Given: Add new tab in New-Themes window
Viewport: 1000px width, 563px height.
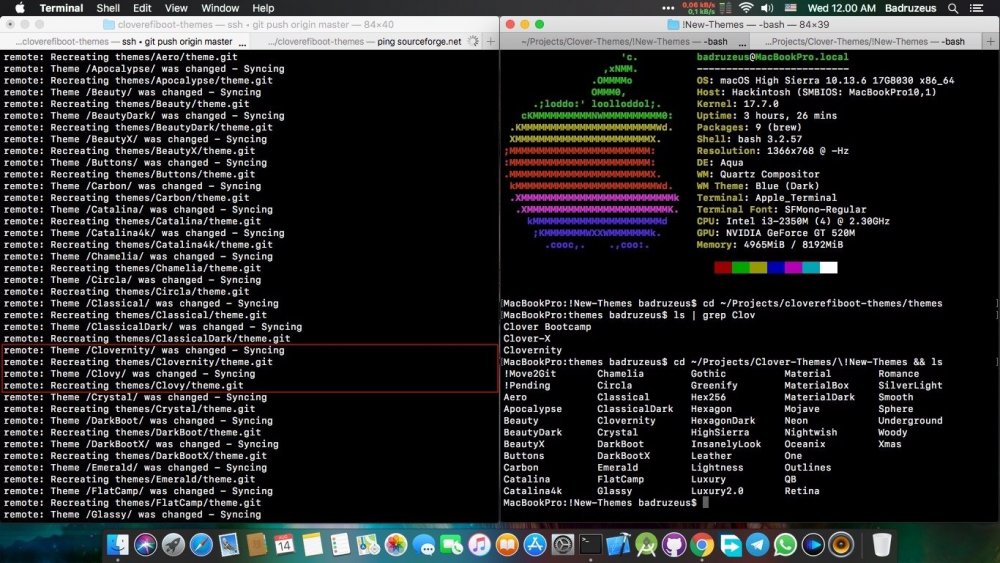Looking at the screenshot, I should pyautogui.click(x=990, y=41).
